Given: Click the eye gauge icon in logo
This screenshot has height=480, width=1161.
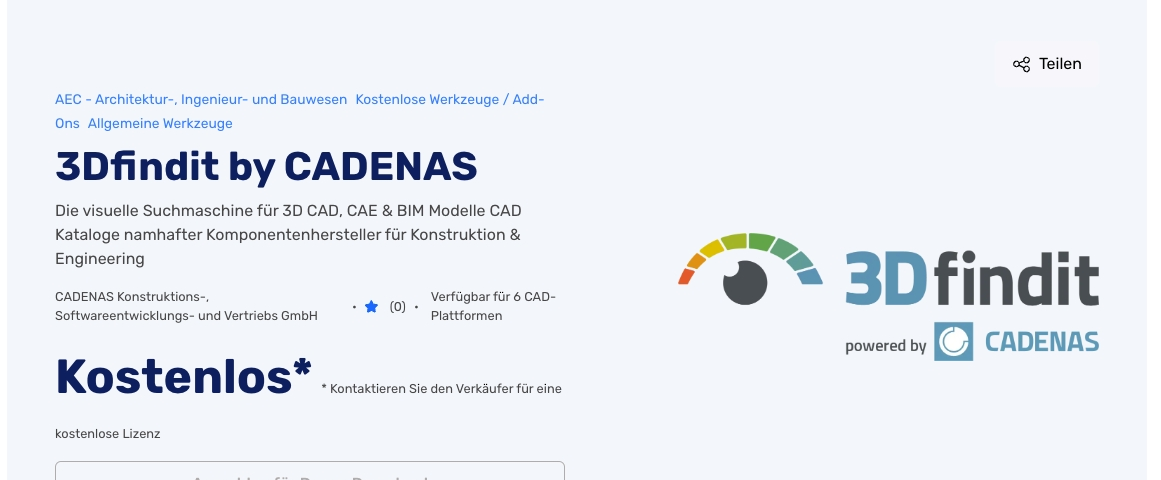Looking at the screenshot, I should click(749, 269).
